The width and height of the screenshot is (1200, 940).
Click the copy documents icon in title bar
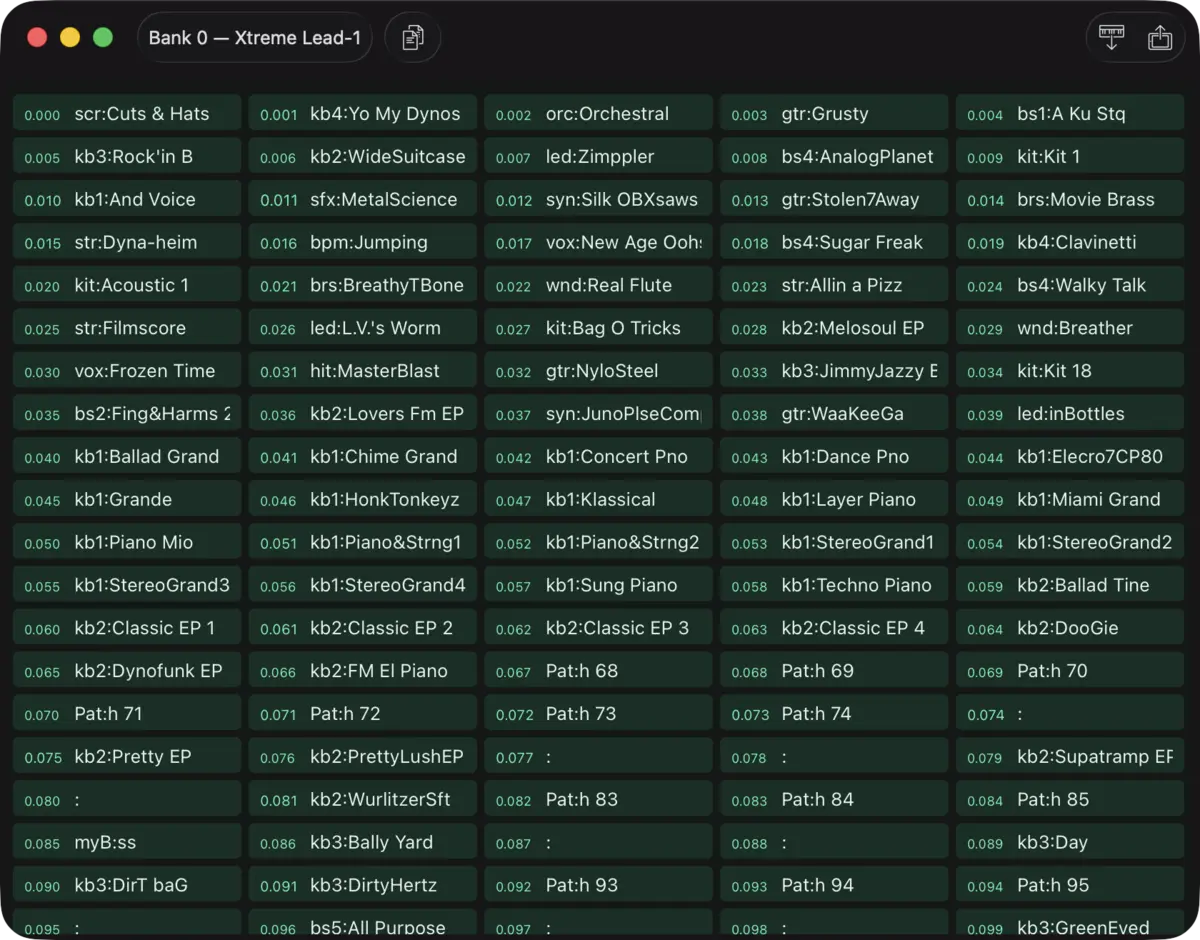pyautogui.click(x=413, y=38)
